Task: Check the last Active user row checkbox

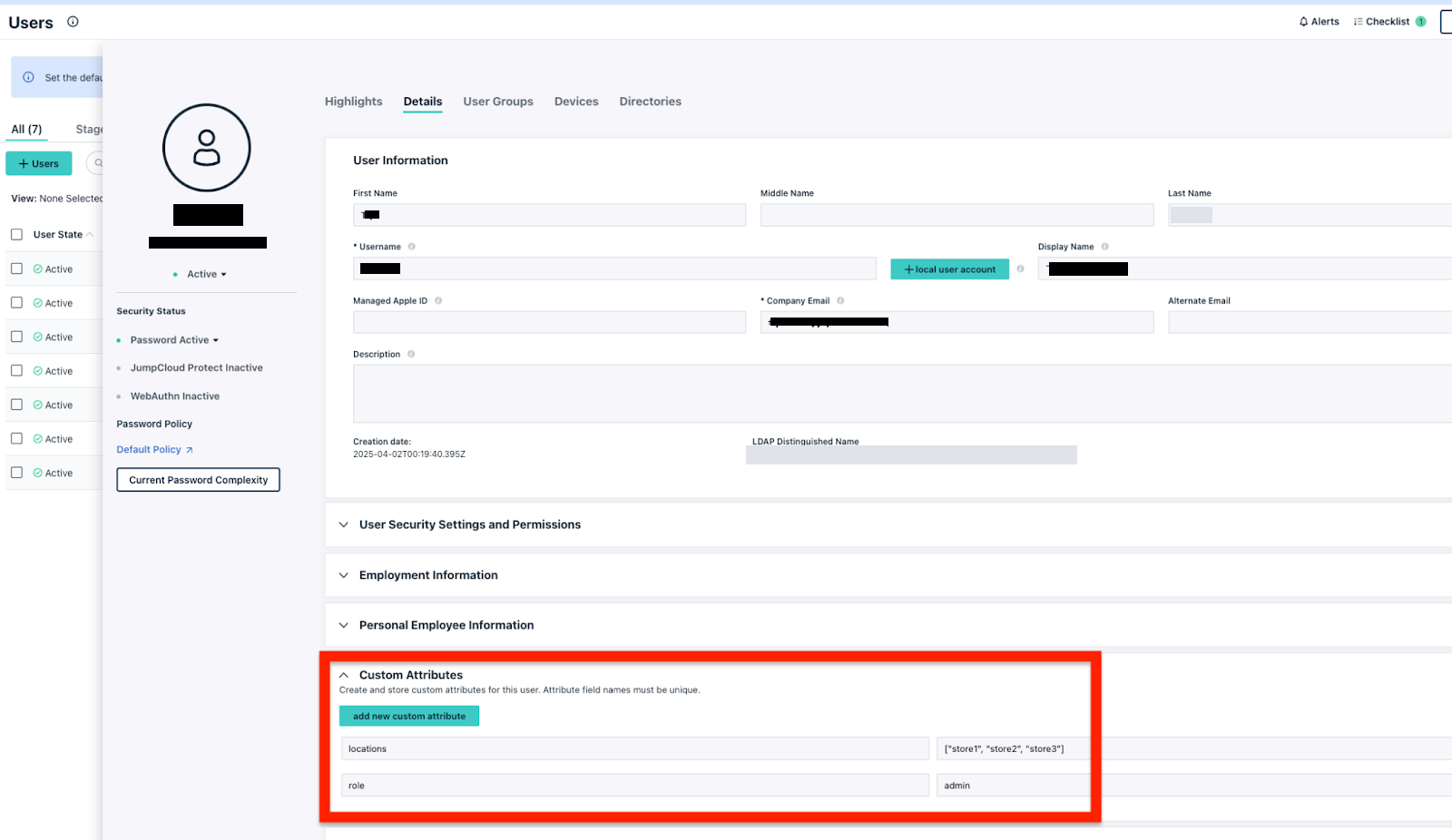Action: tap(16, 473)
